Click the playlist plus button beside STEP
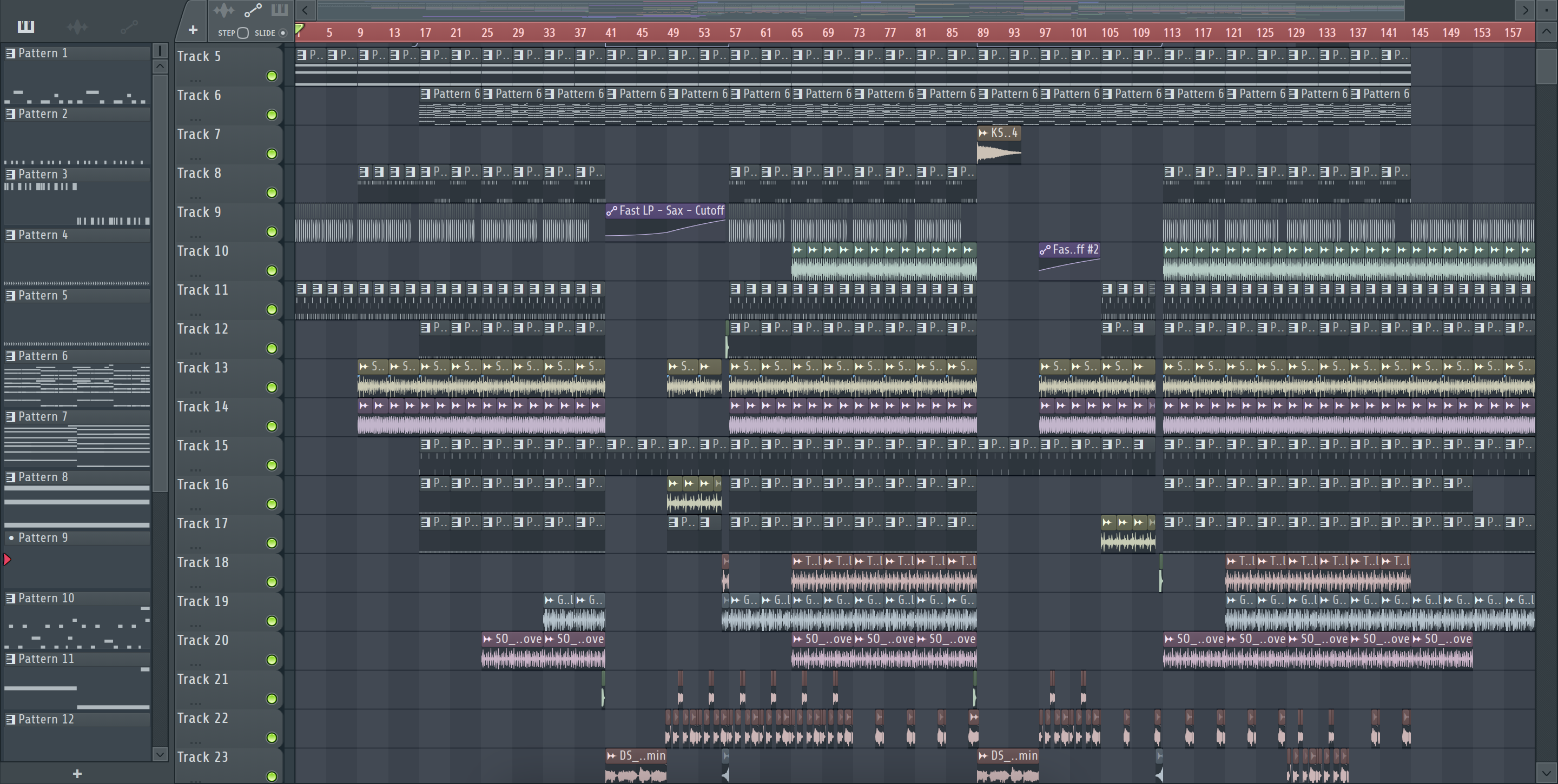This screenshot has width=1558, height=784. point(193,30)
